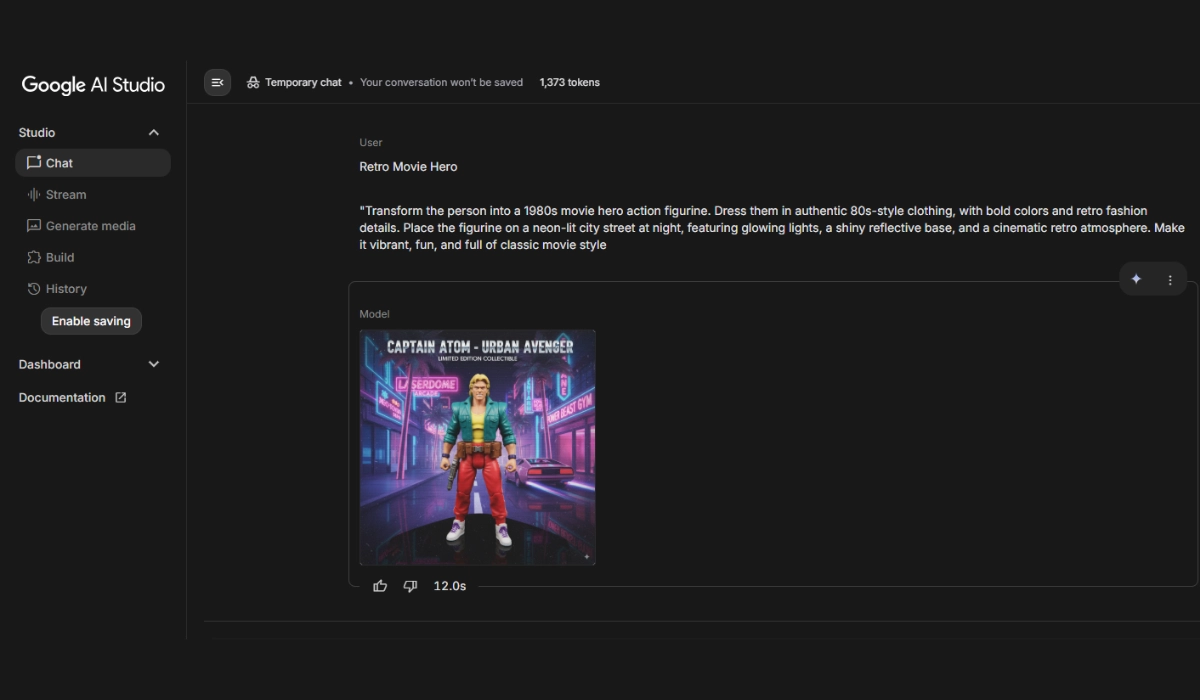Viewport: 1200px width, 700px height.
Task: Open History from the sidebar
Action: pyautogui.click(x=66, y=289)
